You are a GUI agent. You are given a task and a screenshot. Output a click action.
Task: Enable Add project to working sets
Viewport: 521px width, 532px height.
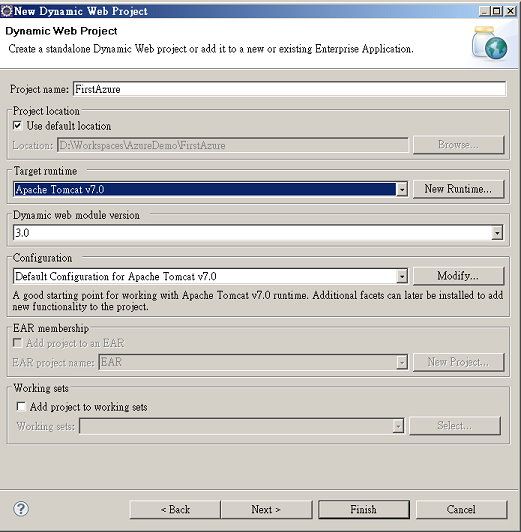pyautogui.click(x=21, y=406)
